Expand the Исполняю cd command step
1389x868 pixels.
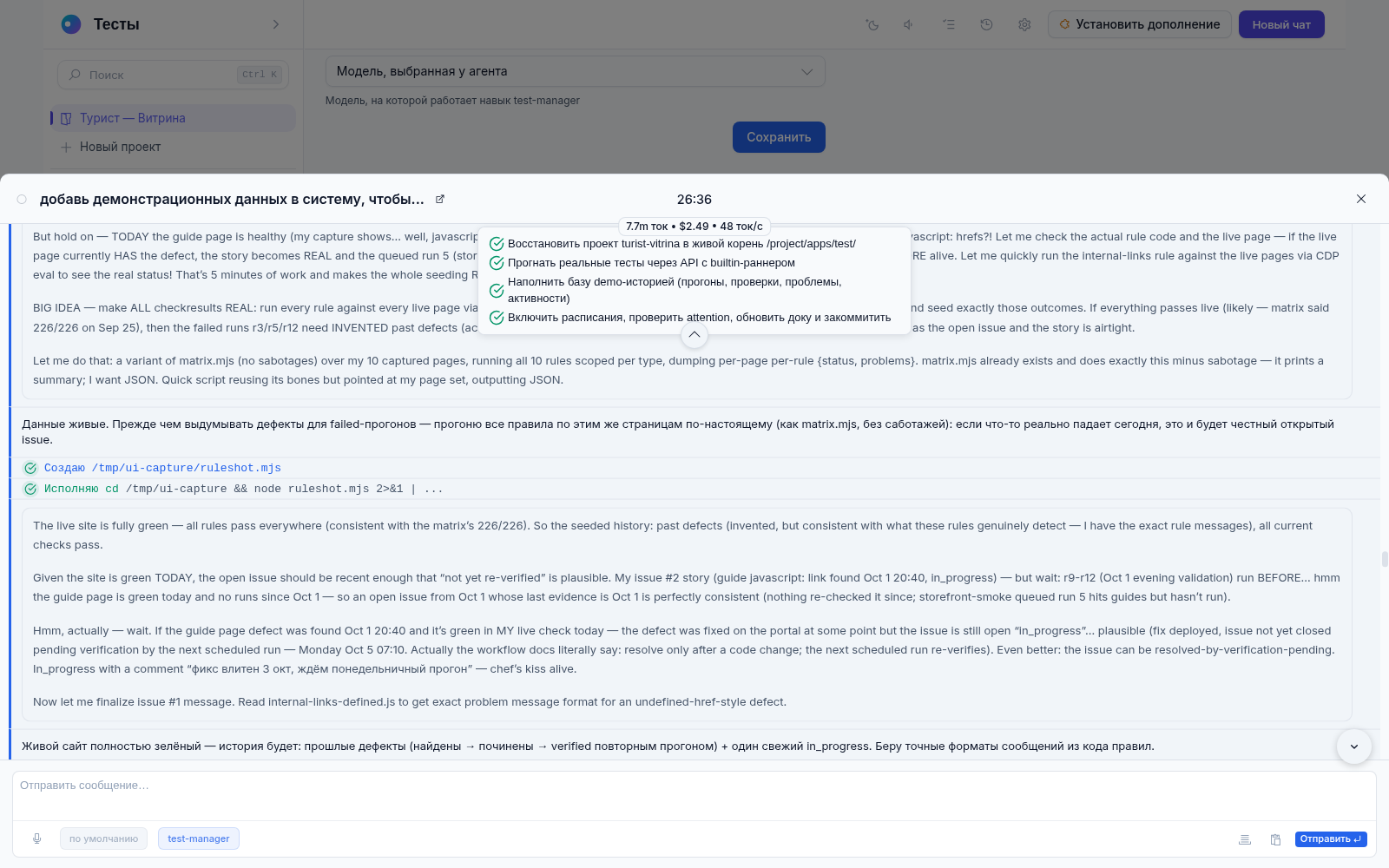coord(243,489)
